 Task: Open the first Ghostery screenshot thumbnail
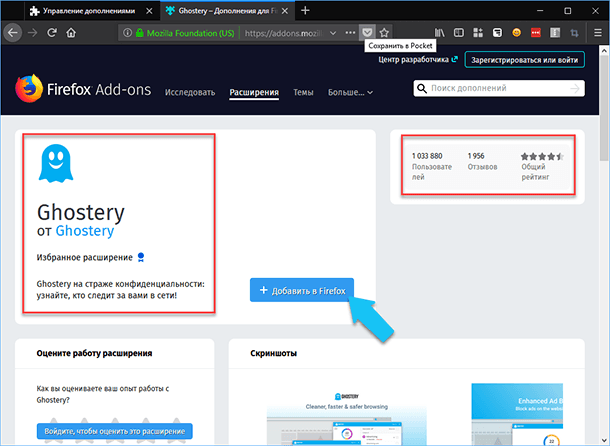tap(346, 418)
